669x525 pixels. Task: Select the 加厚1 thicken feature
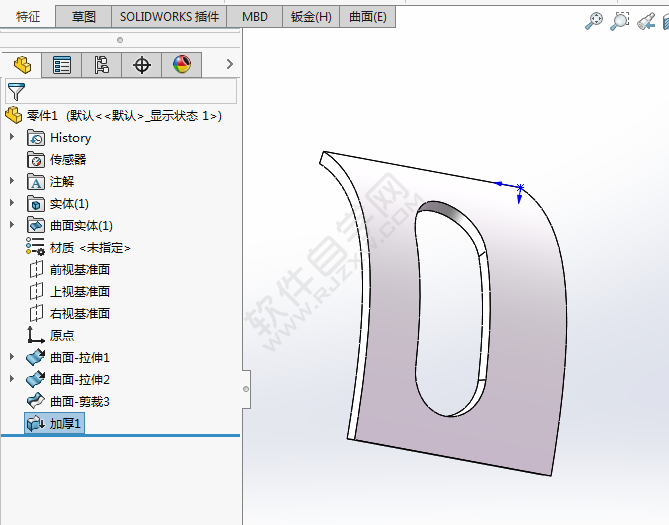(65, 423)
